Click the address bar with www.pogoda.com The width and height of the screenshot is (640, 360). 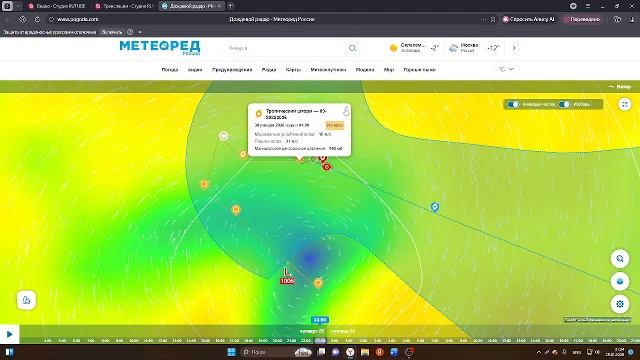coord(78,19)
